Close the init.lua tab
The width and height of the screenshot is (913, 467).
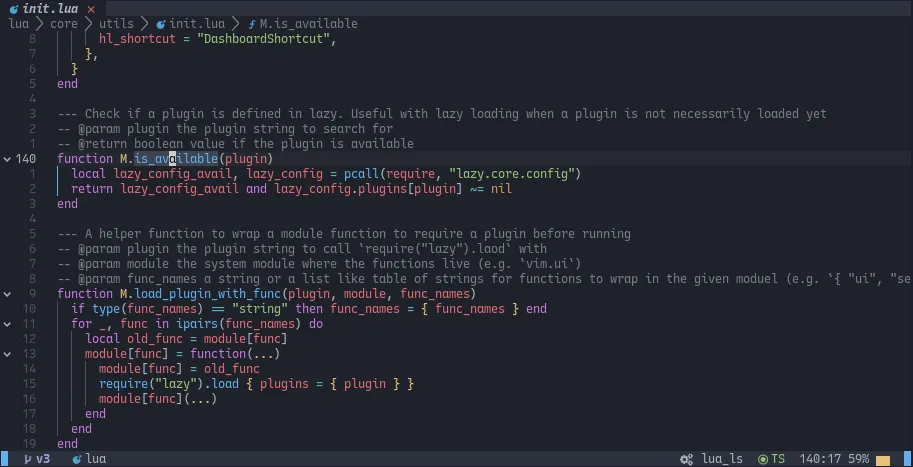point(91,8)
